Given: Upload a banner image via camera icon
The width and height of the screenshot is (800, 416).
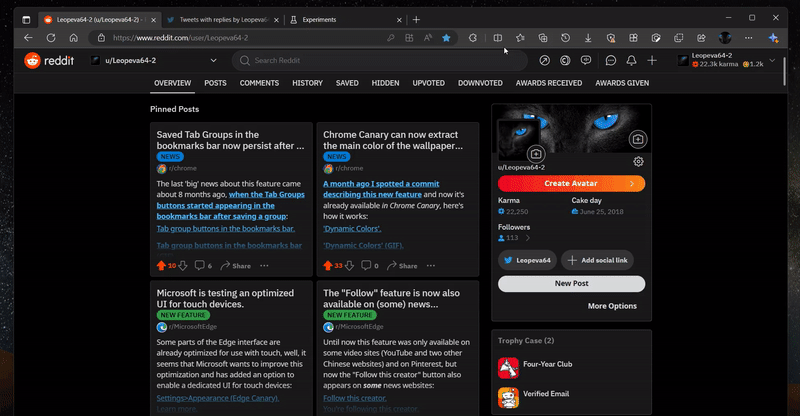Looking at the screenshot, I should (x=637, y=139).
